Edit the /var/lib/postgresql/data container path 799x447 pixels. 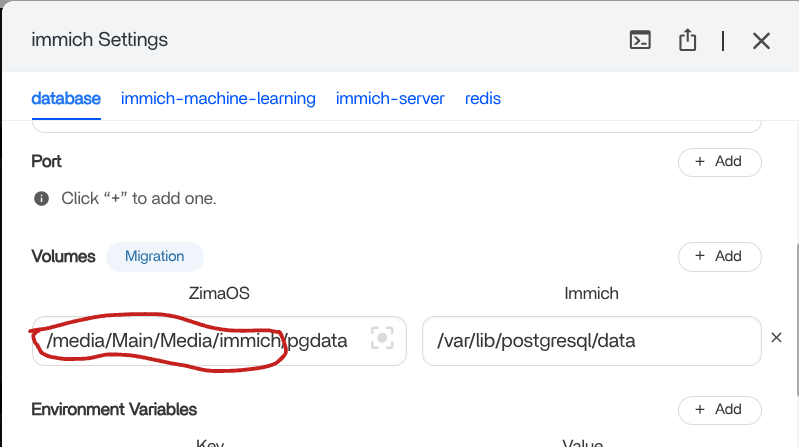[592, 340]
